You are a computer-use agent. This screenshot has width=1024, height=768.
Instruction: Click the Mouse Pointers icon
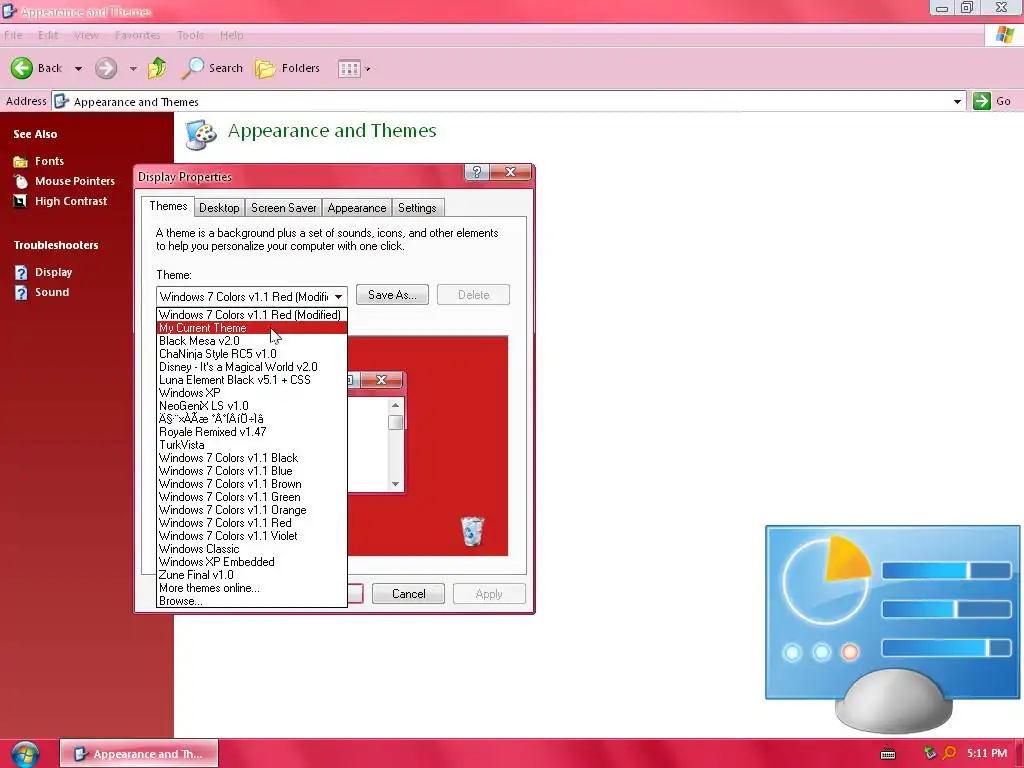point(21,181)
